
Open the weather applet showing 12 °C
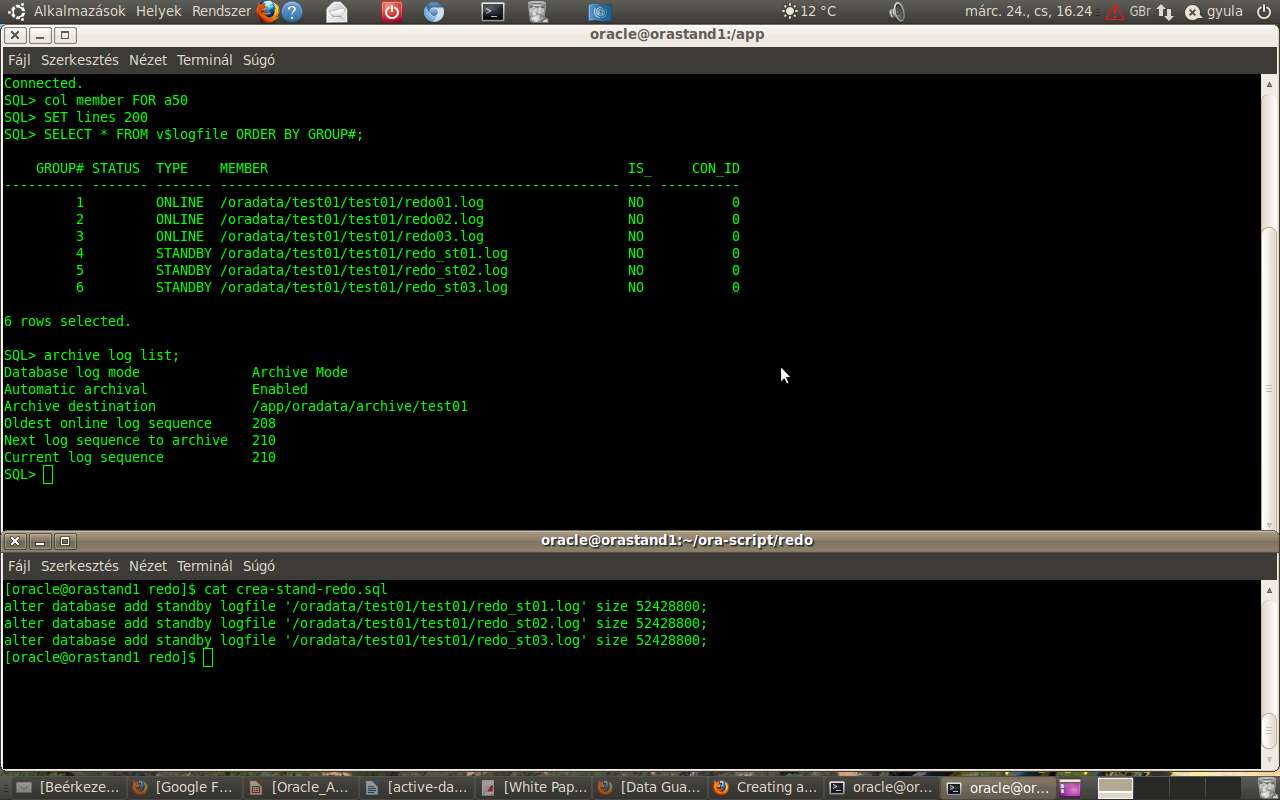pos(808,11)
